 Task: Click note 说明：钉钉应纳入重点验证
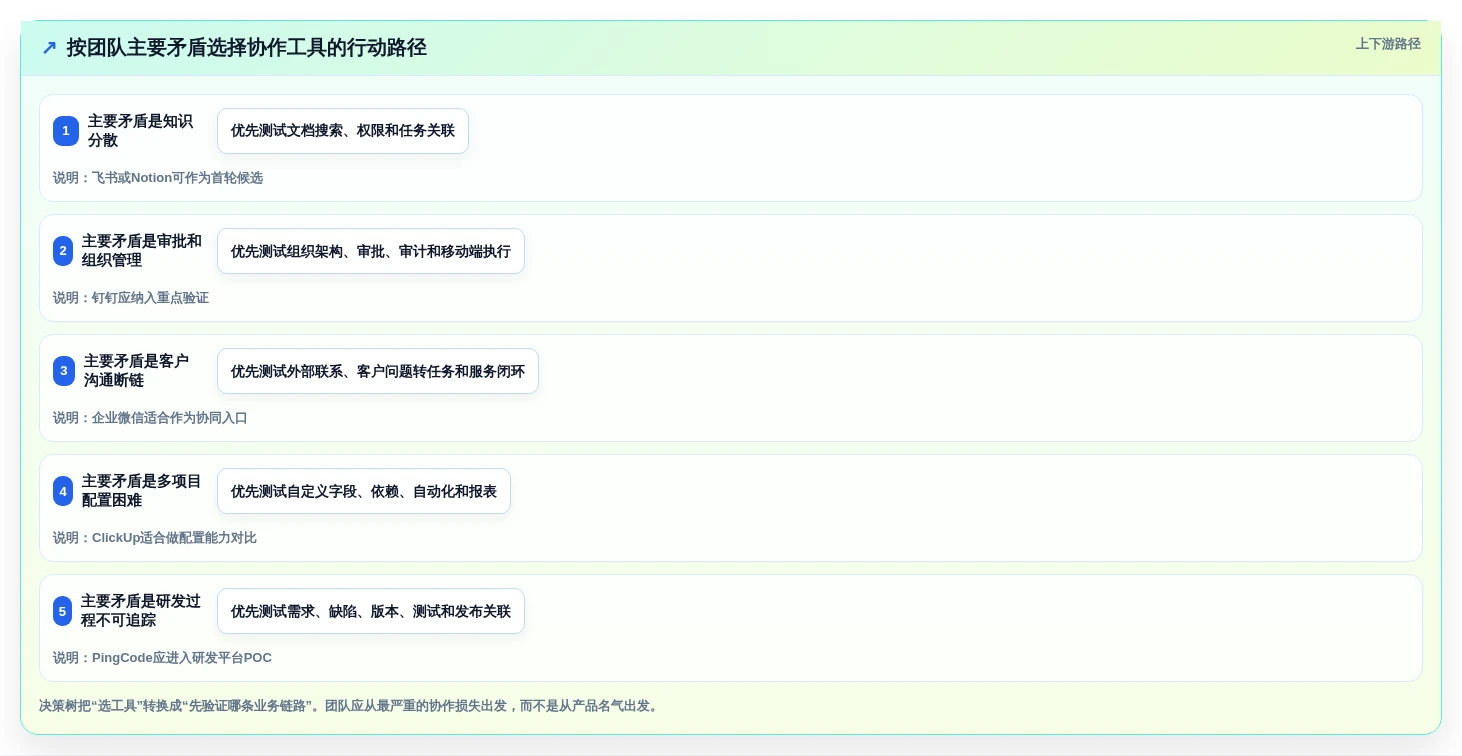coord(131,298)
